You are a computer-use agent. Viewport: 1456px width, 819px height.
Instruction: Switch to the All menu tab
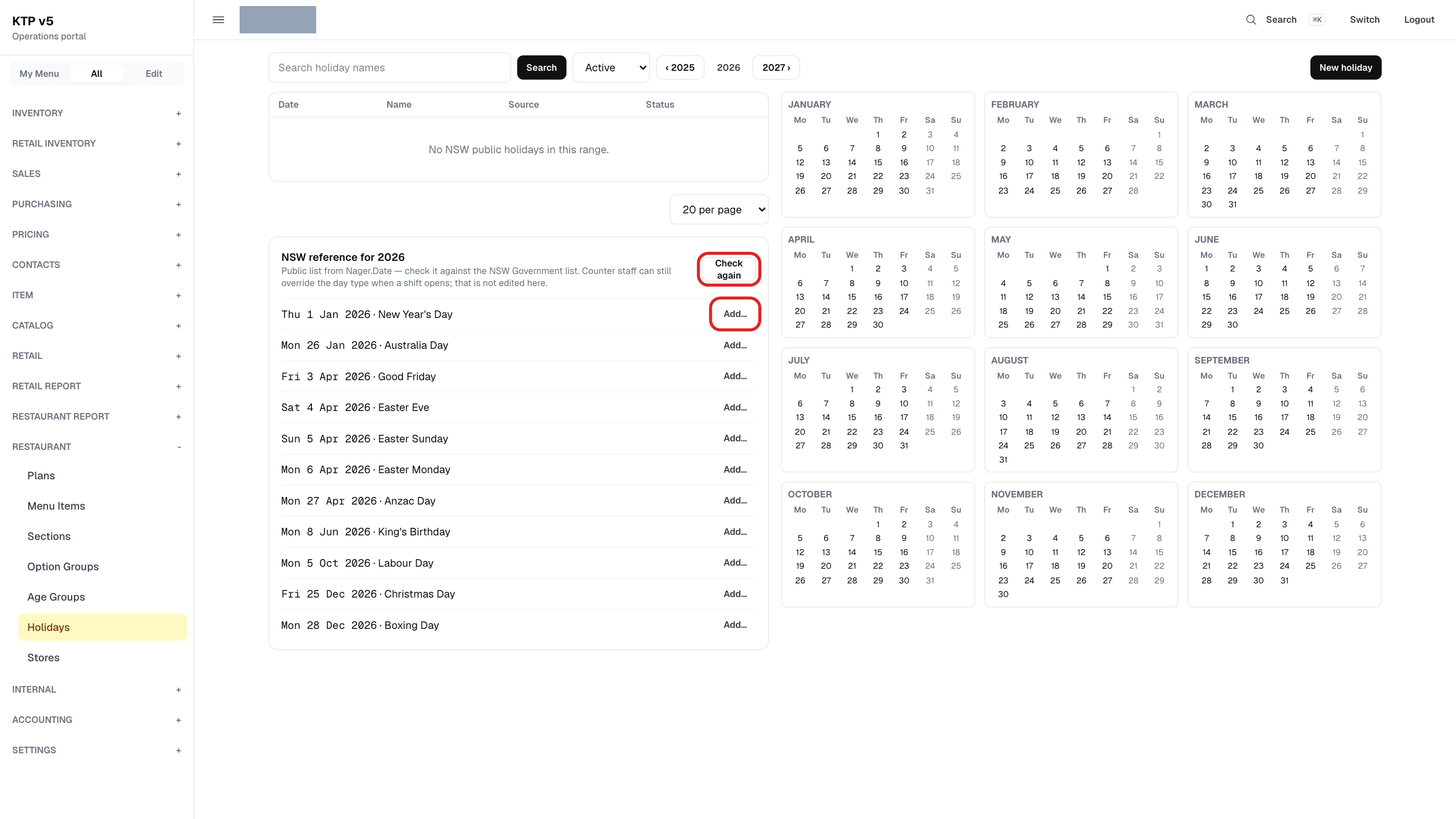[97, 73]
